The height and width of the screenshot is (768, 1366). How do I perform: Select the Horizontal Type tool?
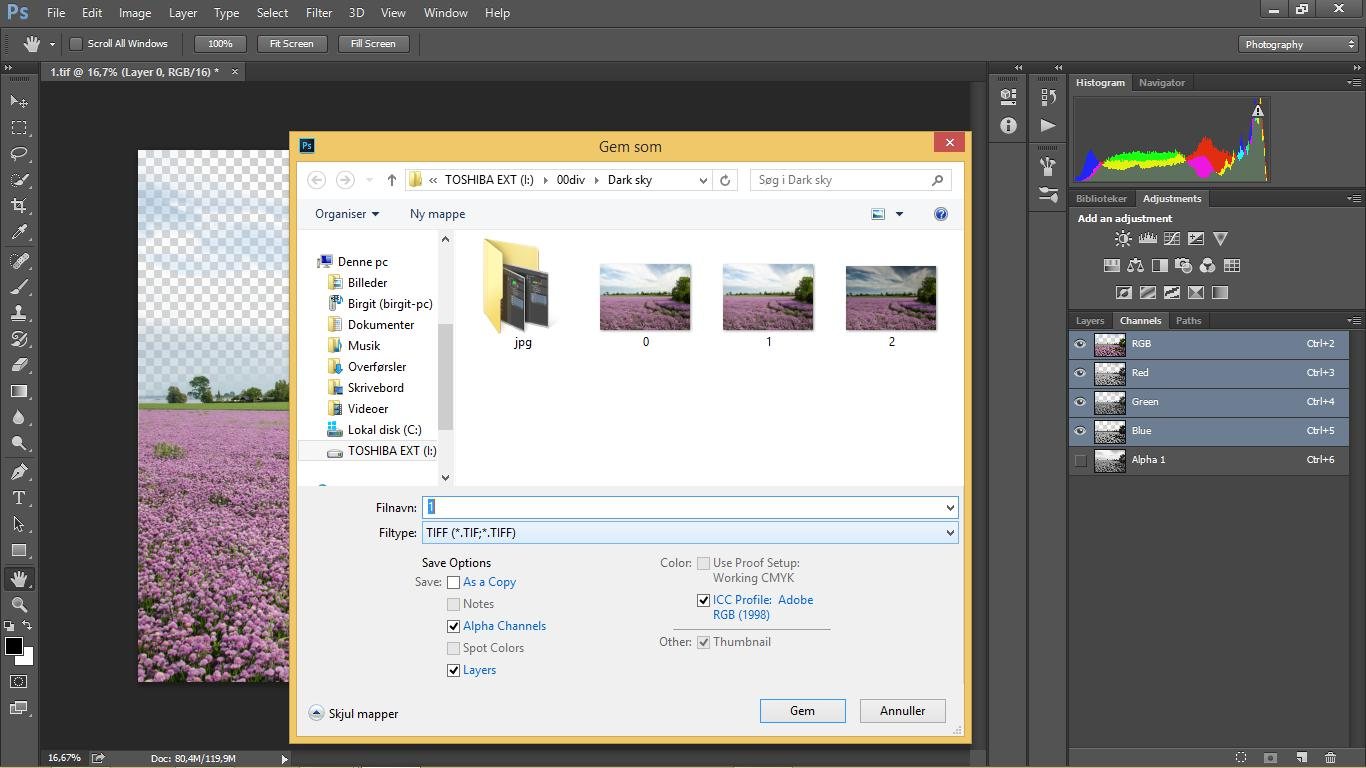click(19, 498)
